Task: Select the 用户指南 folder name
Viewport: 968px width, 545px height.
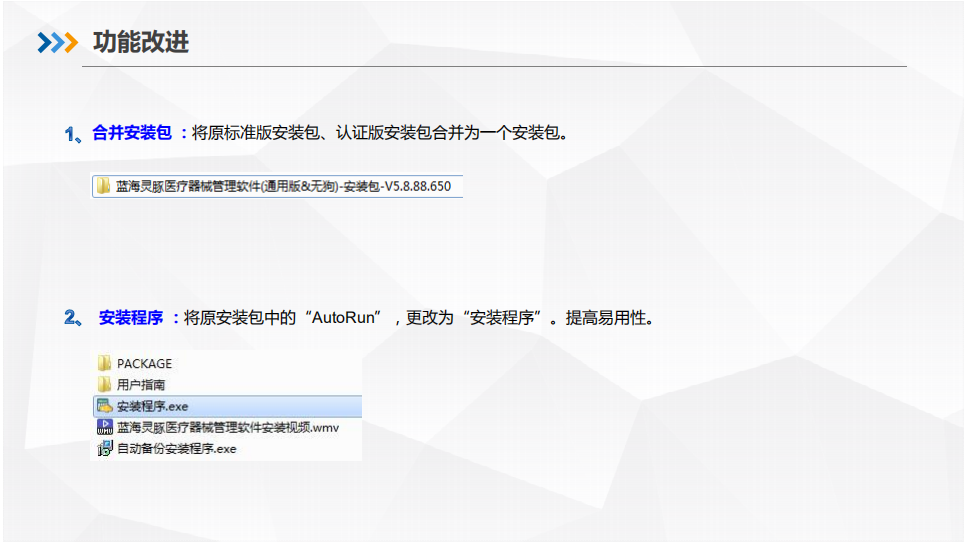Action: coord(141,384)
